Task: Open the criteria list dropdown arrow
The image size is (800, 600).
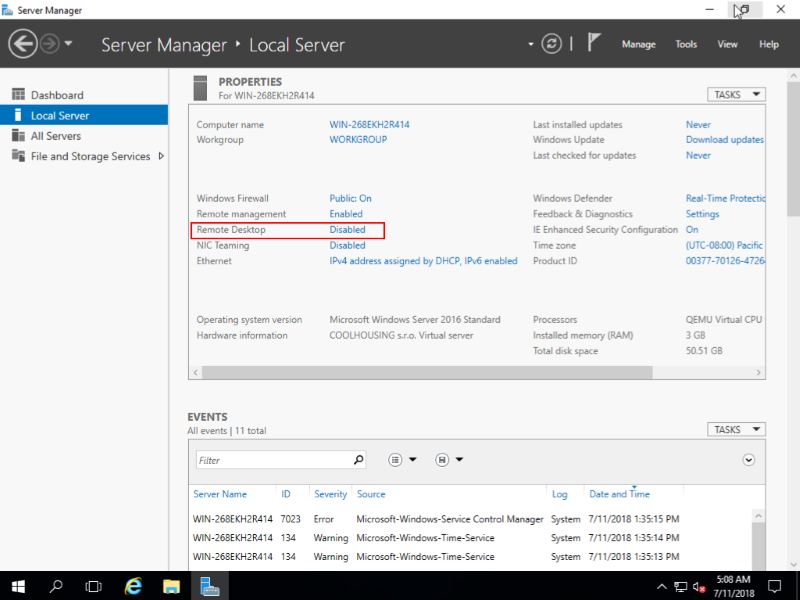Action: coord(413,460)
